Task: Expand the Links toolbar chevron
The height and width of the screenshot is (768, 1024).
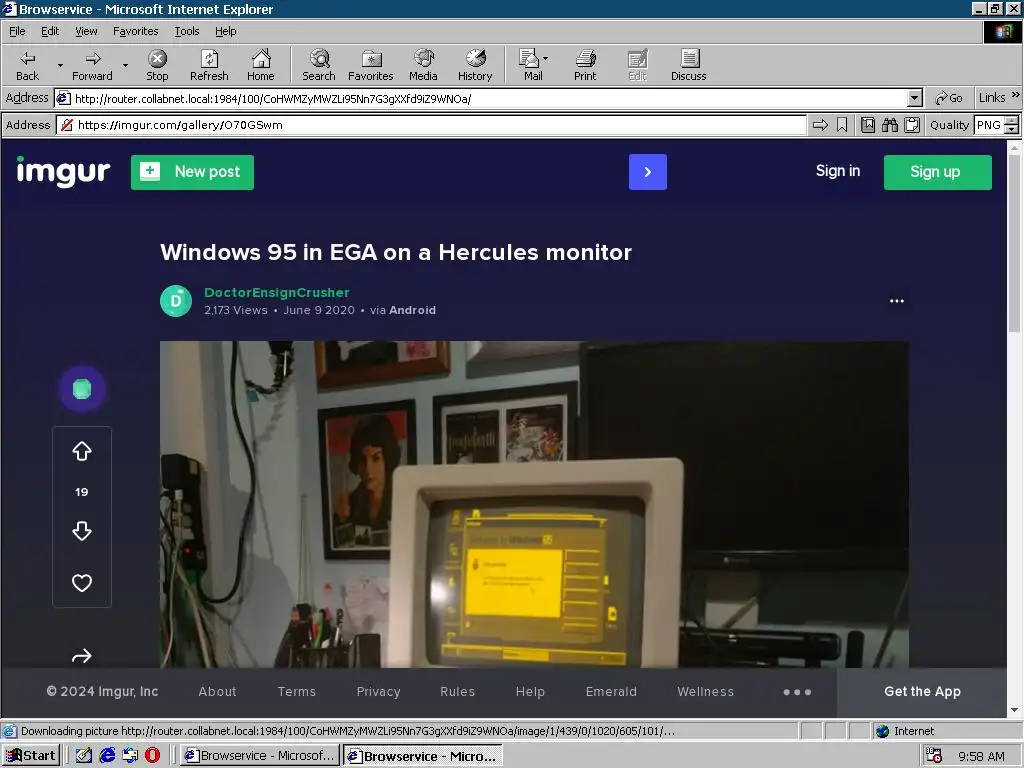Action: (1016, 95)
